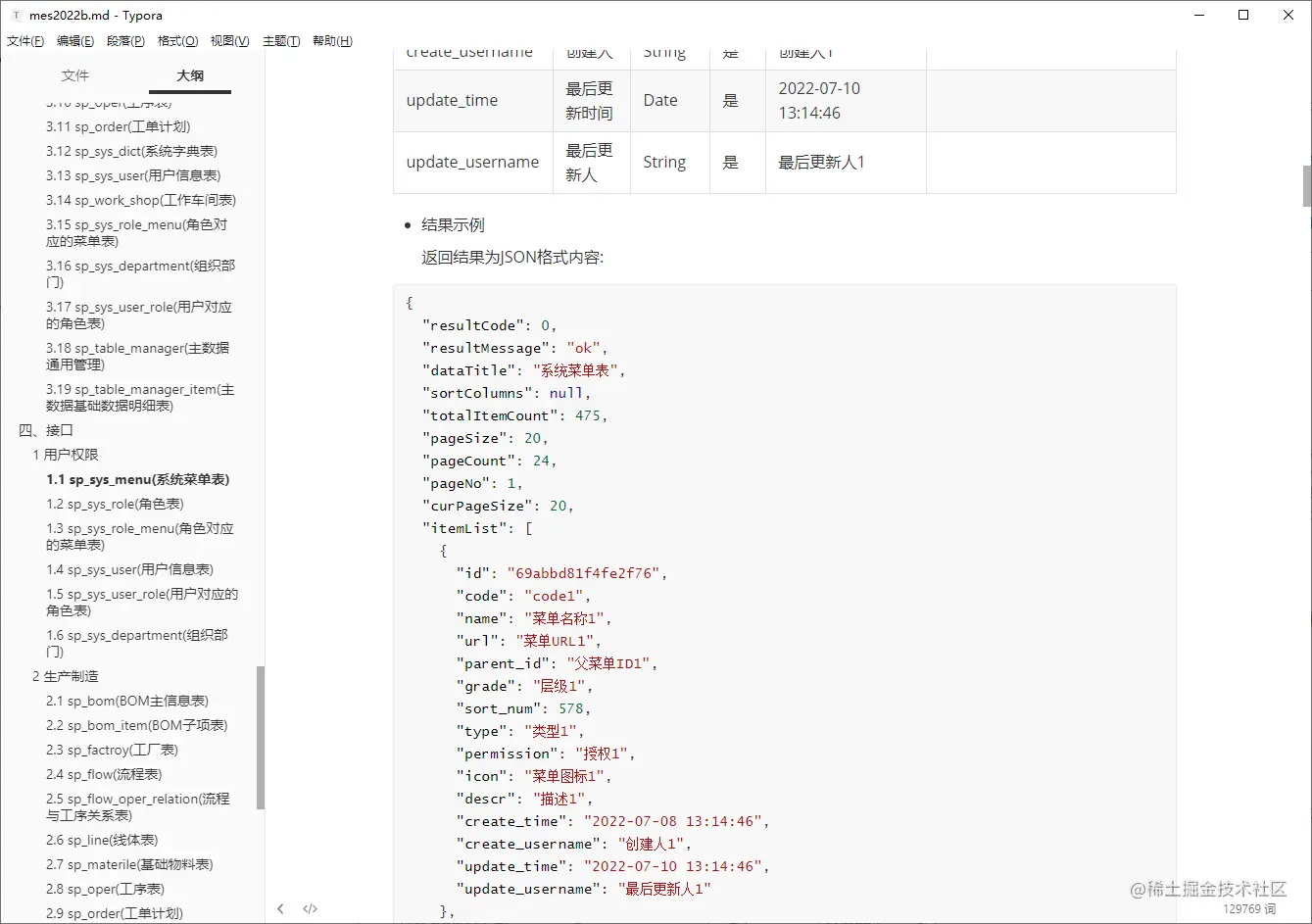The image size is (1312, 924).
Task: Click the sidebar outline scrollbar thumb
Action: click(x=261, y=738)
